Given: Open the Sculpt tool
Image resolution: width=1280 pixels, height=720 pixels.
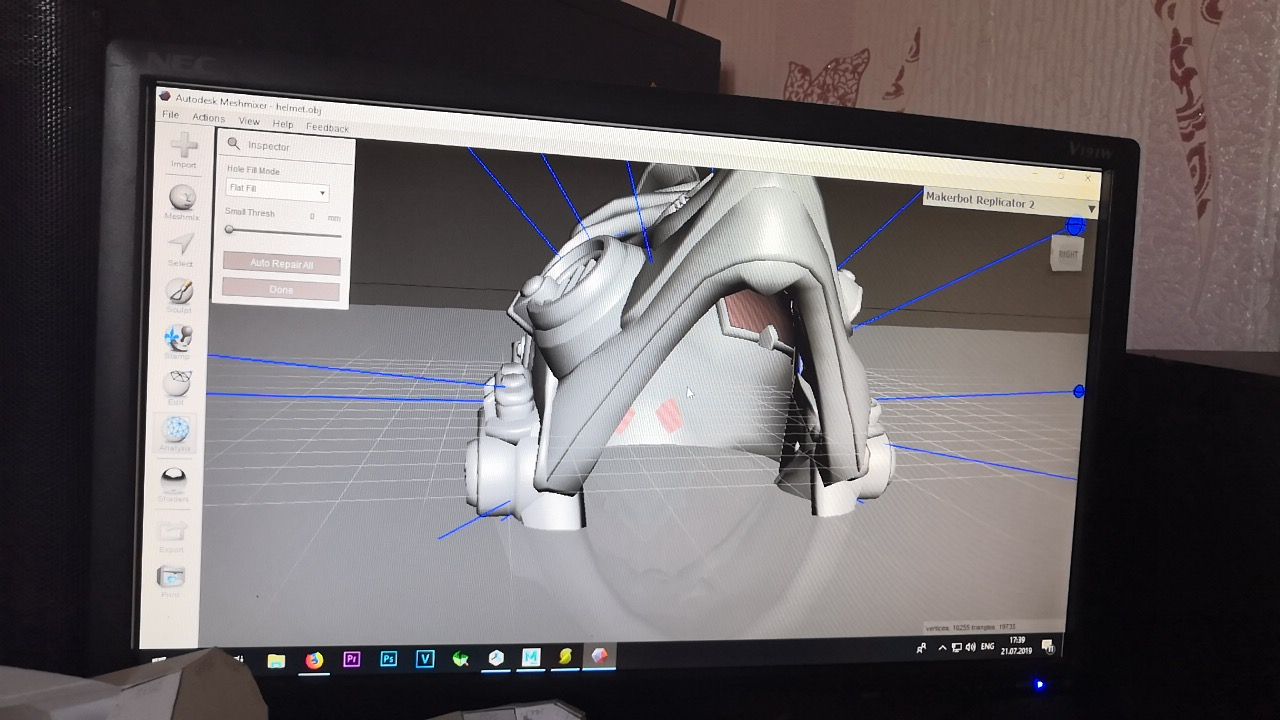Looking at the screenshot, I should tap(180, 297).
